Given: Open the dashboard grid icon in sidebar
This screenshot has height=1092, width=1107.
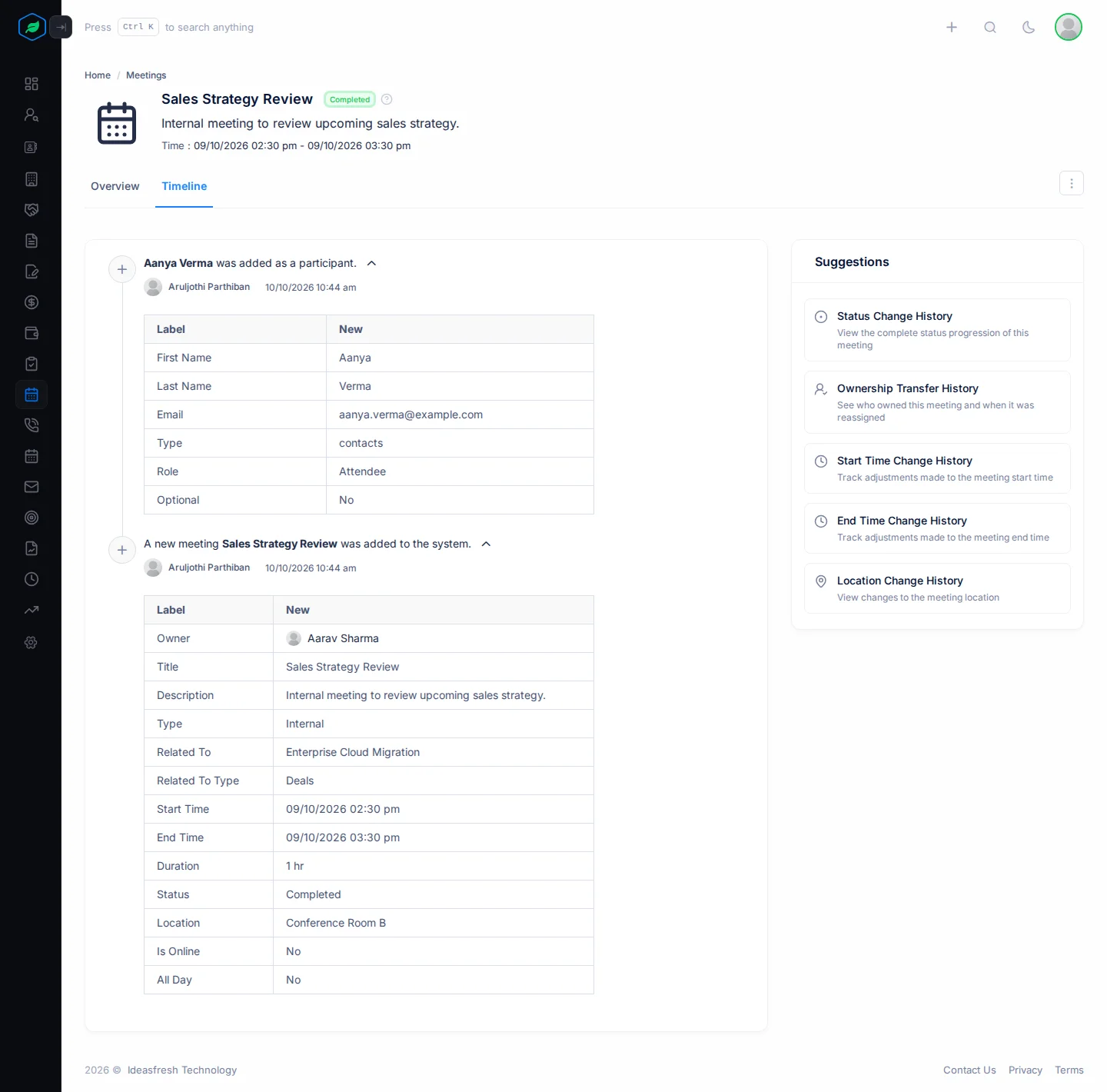Looking at the screenshot, I should click(32, 84).
